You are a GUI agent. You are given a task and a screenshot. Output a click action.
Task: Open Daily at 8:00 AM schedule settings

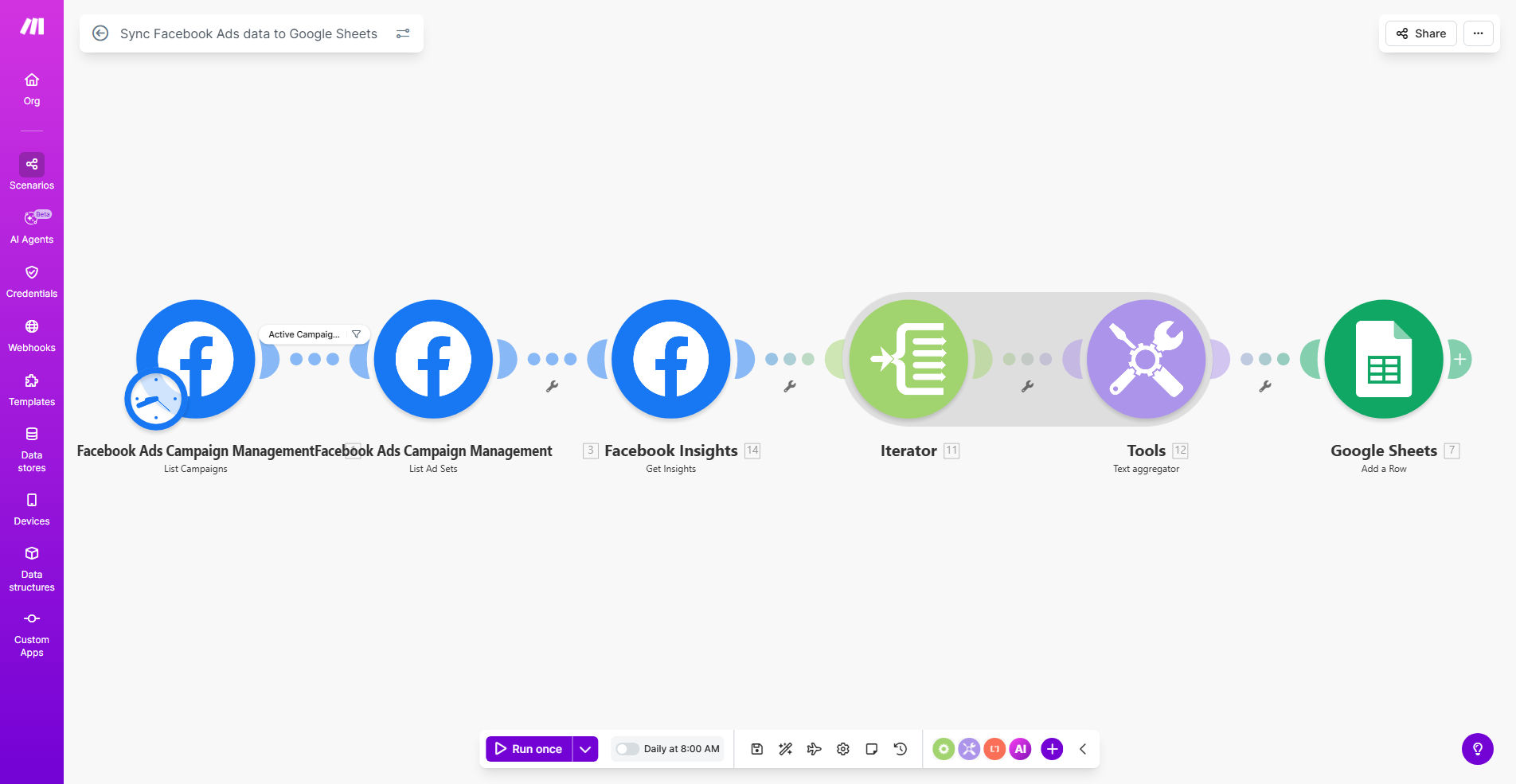pos(682,749)
